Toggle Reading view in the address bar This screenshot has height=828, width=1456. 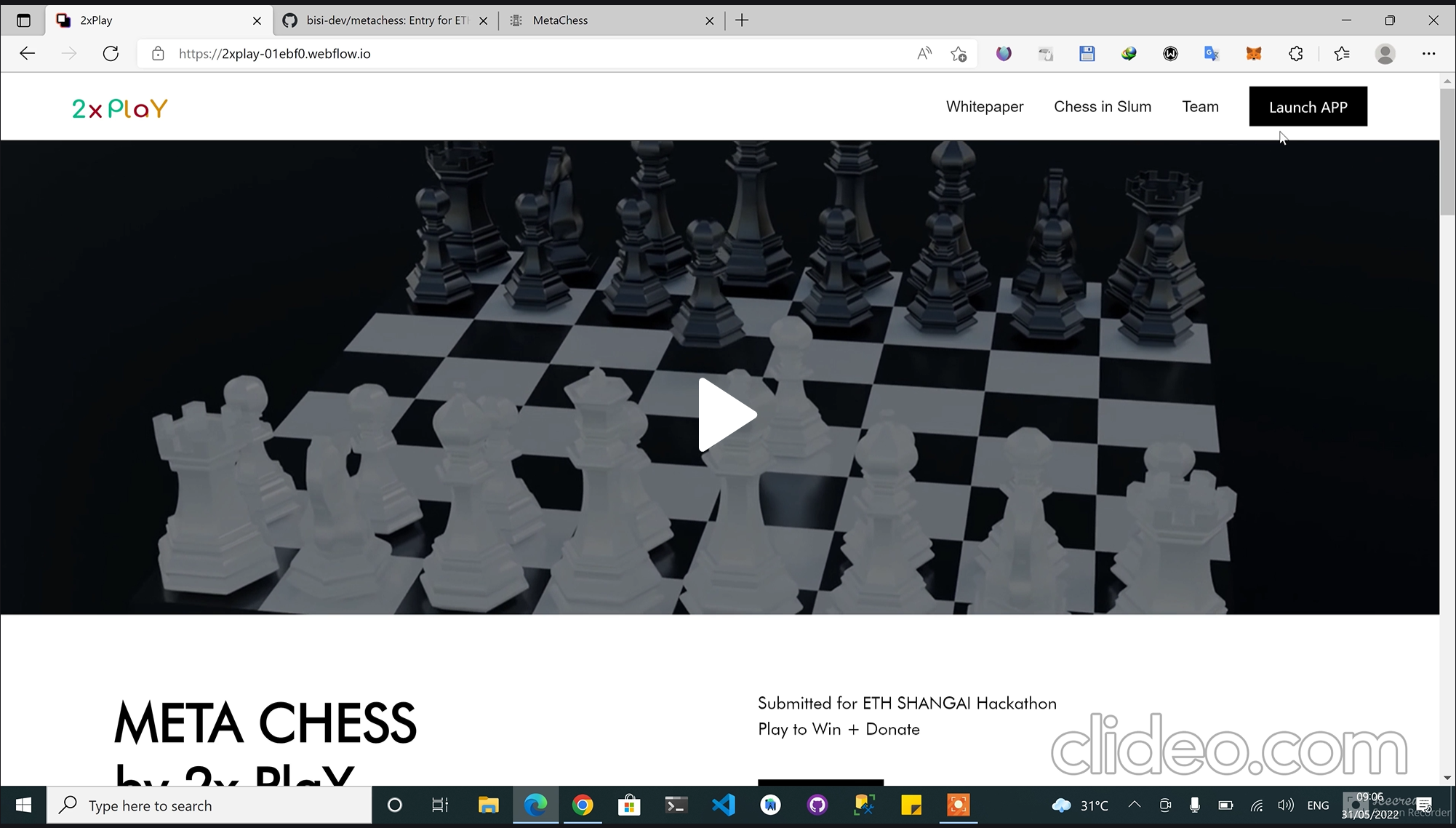pos(924,53)
